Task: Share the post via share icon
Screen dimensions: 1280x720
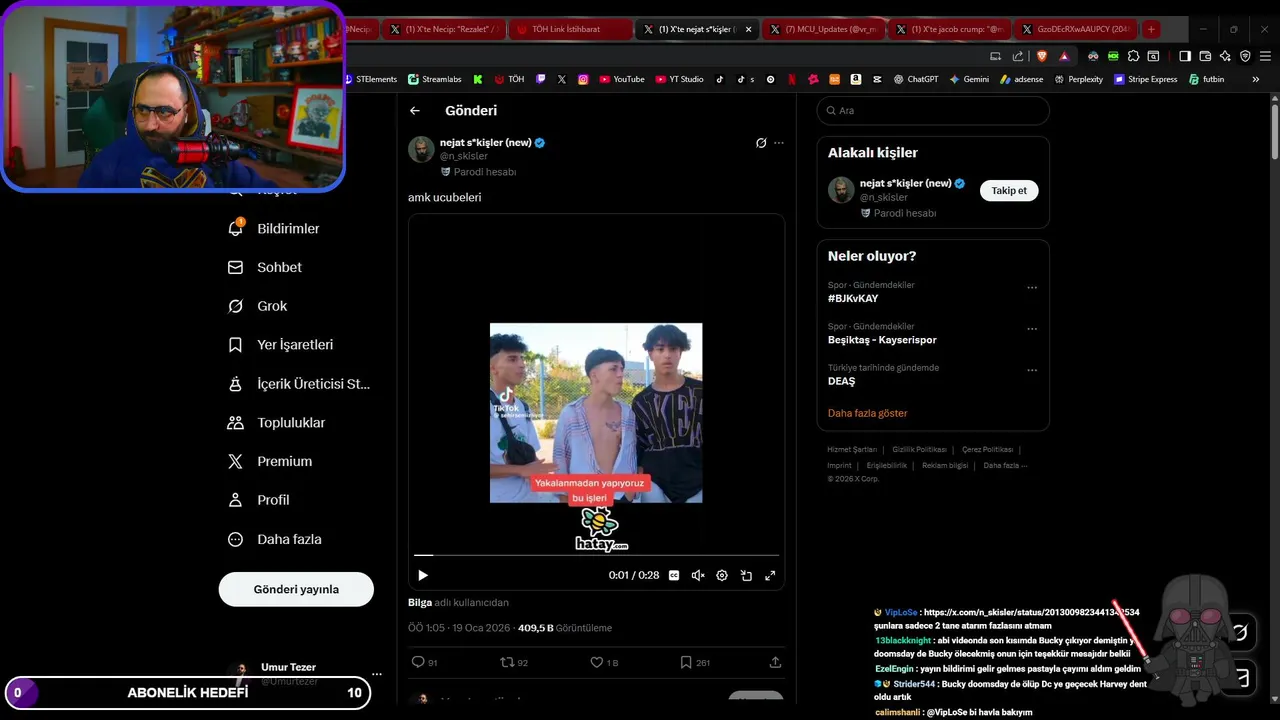Action: point(775,662)
